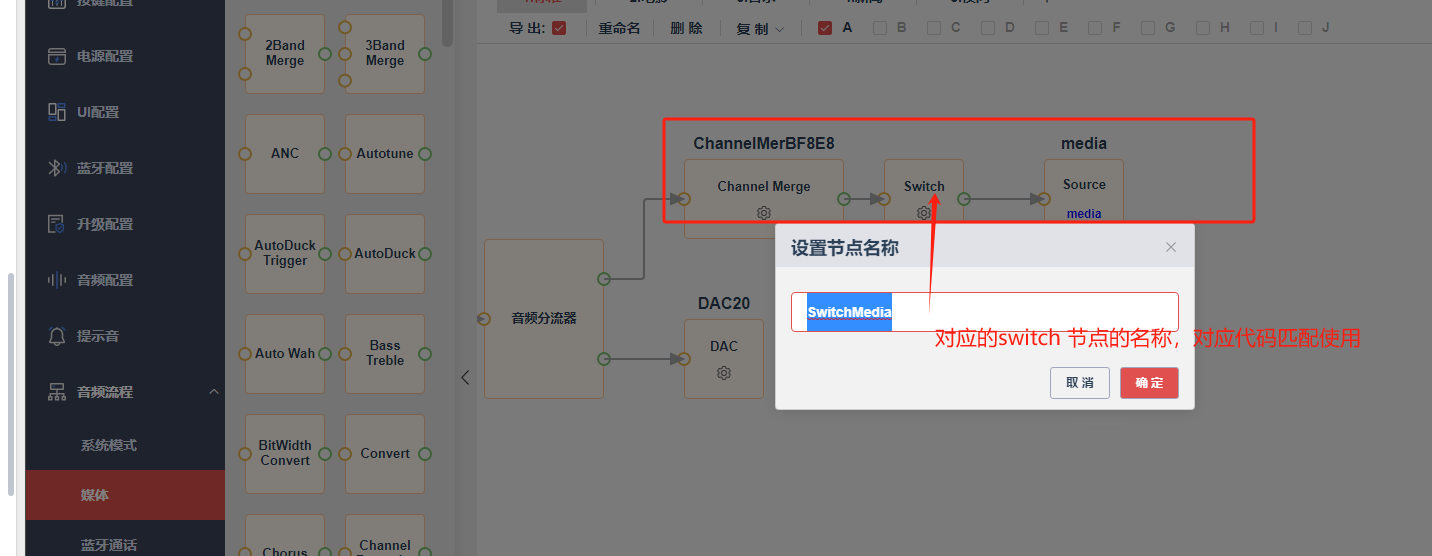This screenshot has height=556, width=1432.
Task: Open the 复制 dropdown menu
Action: click(761, 29)
